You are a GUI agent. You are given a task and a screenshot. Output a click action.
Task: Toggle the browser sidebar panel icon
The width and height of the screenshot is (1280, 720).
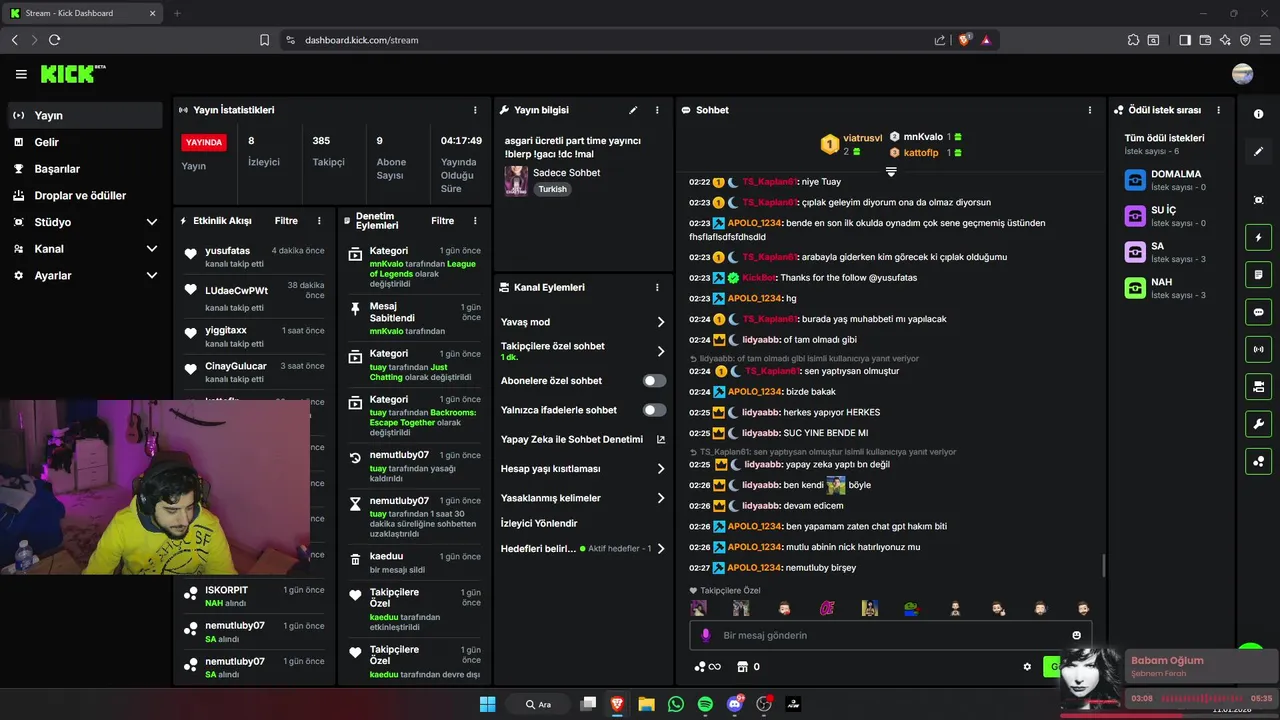coord(1185,40)
